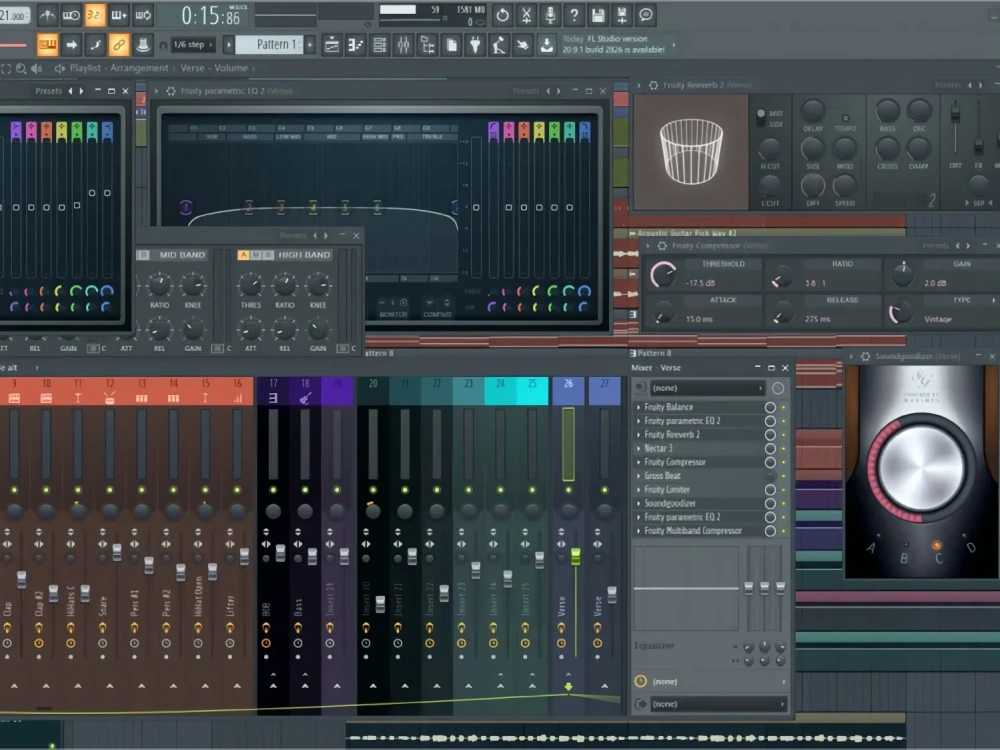Open the Browser view icon
The image size is (1000, 750).
427,45
